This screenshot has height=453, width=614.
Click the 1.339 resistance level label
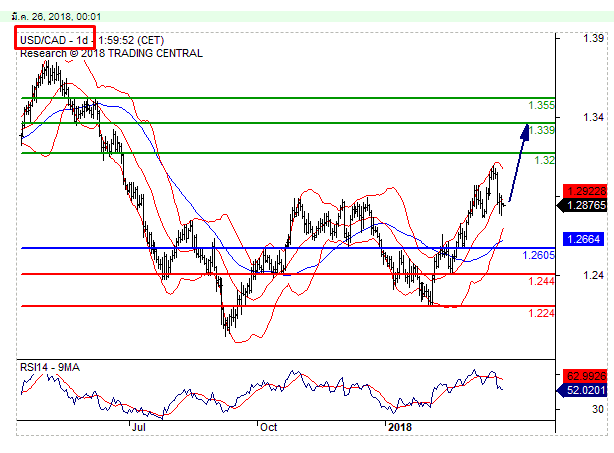[x=541, y=130]
